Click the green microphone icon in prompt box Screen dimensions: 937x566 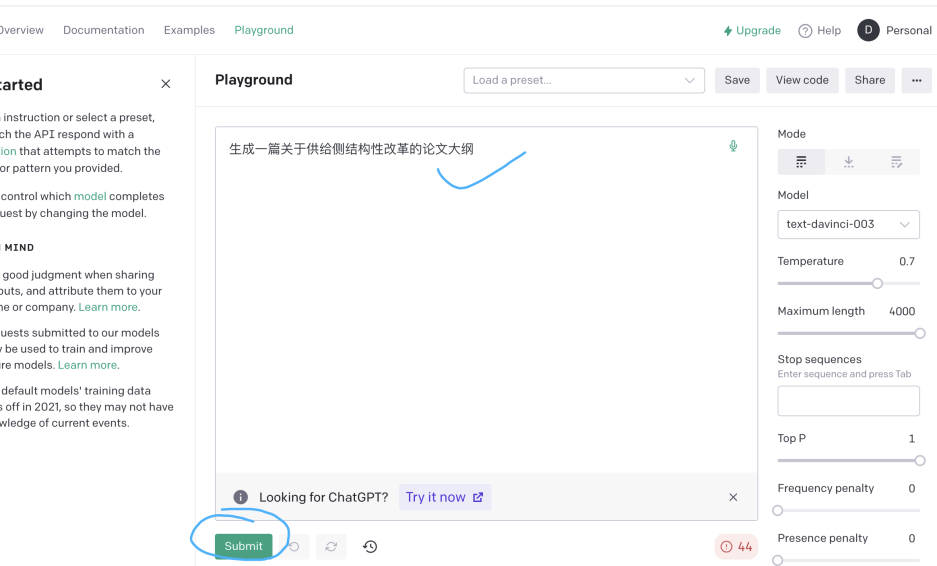click(x=733, y=147)
